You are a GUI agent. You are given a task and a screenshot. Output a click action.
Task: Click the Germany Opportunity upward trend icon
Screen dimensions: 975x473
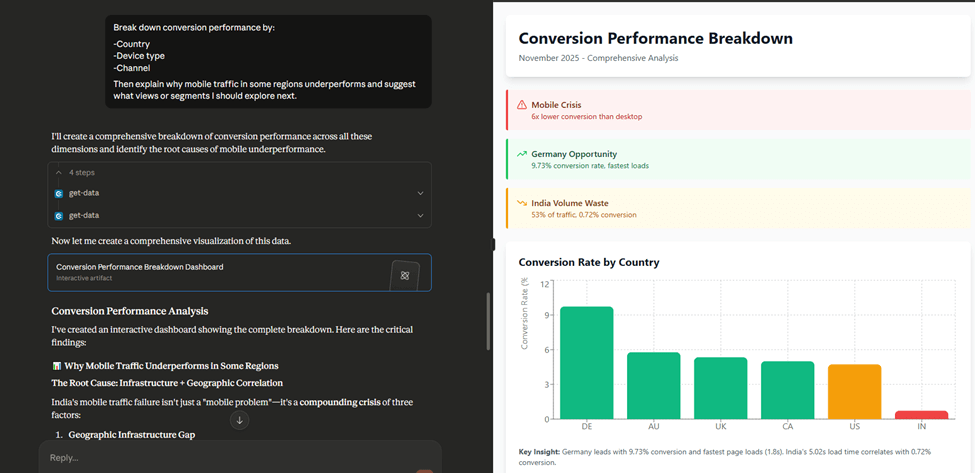[522, 154]
